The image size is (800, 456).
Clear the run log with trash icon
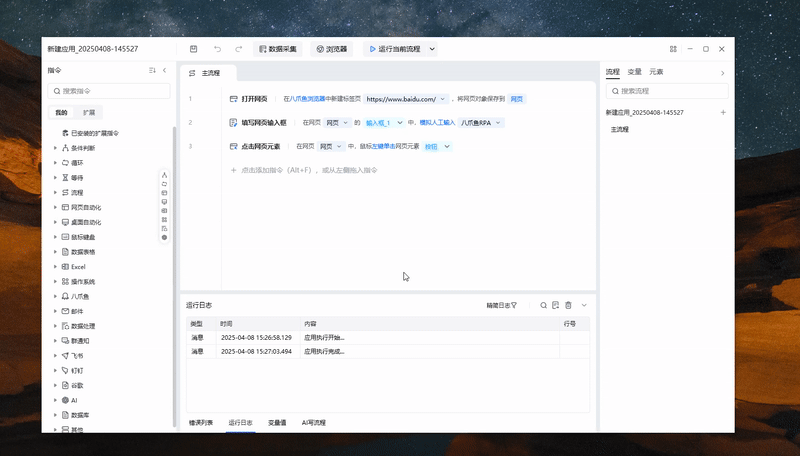point(568,305)
